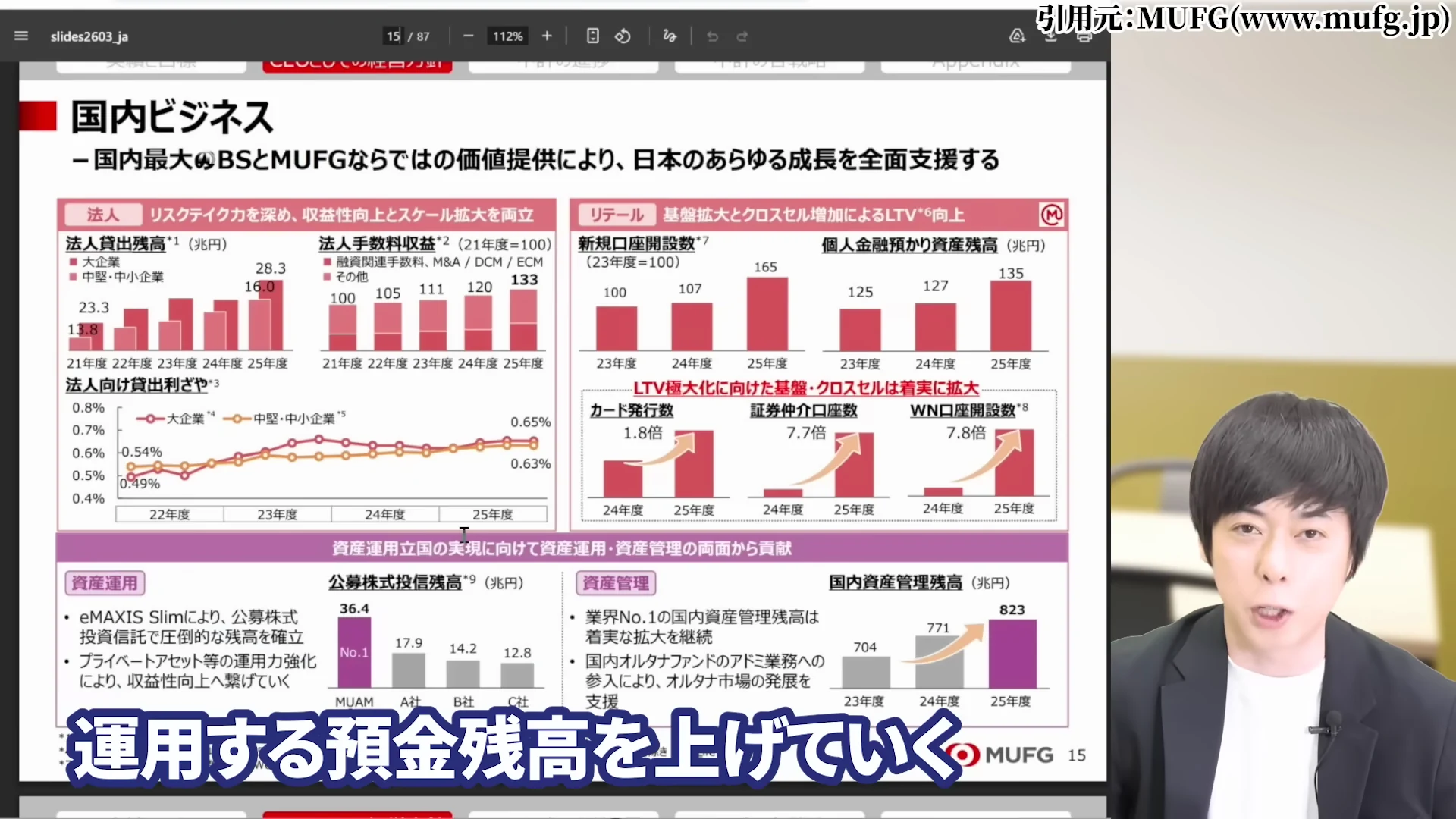This screenshot has height=819, width=1456.
Task: Click the 法人 section badge
Action: click(x=103, y=215)
